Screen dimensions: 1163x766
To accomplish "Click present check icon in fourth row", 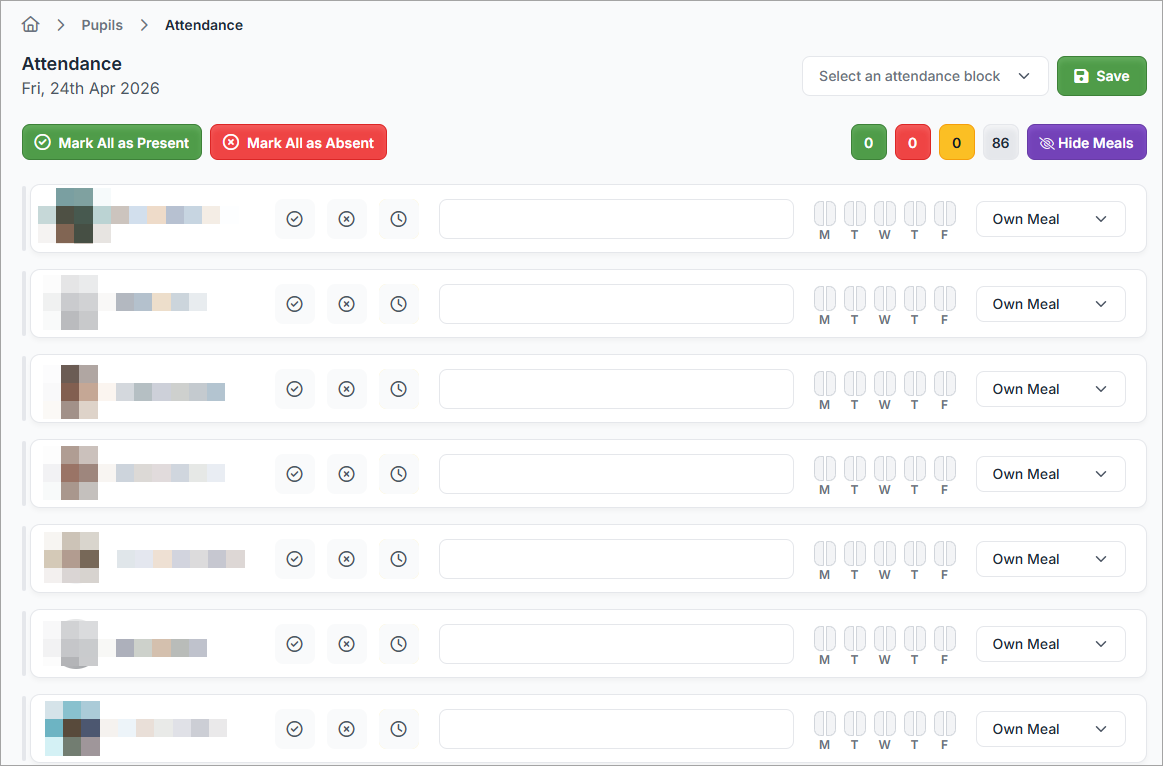I will [x=294, y=474].
